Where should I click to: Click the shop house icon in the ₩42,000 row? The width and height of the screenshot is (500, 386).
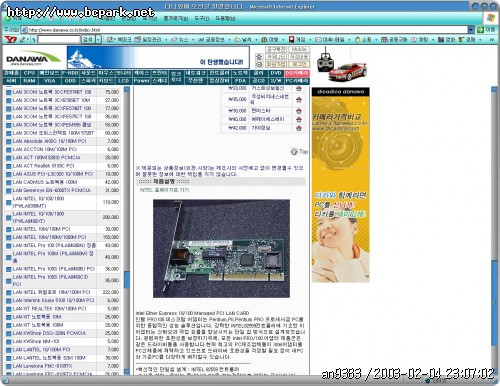(x=299, y=128)
